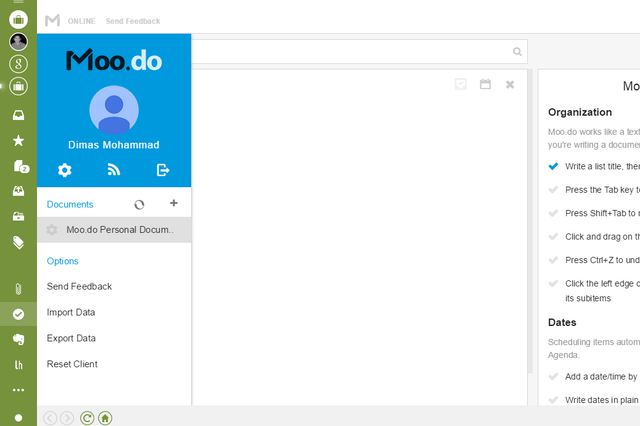This screenshot has height=426, width=640.
Task: Choose Import Data option
Action: point(71,312)
